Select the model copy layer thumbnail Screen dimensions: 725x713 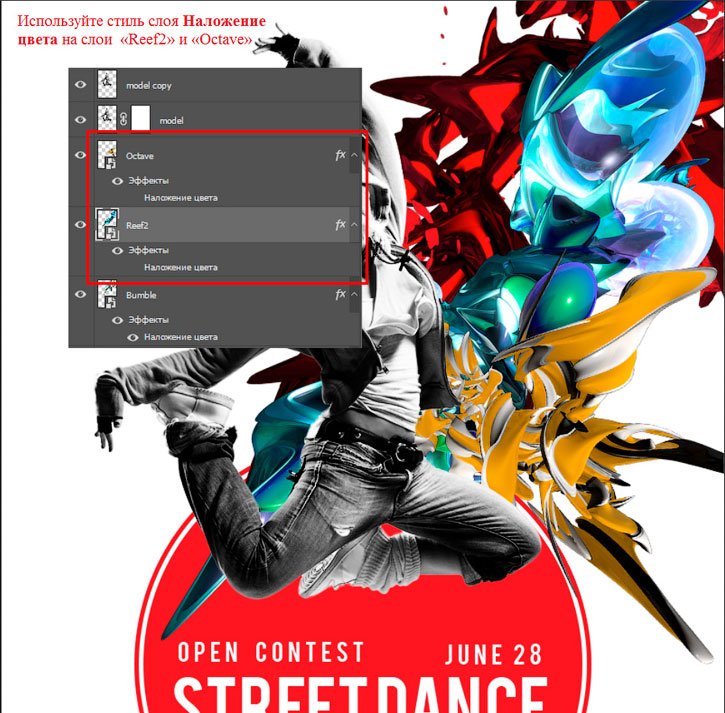[107, 84]
